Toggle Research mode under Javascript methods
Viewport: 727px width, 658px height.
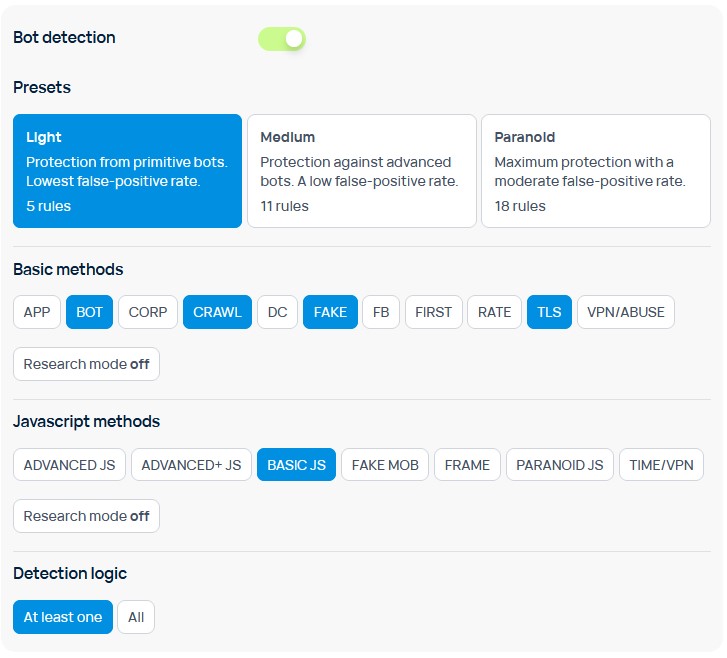[x=86, y=516]
